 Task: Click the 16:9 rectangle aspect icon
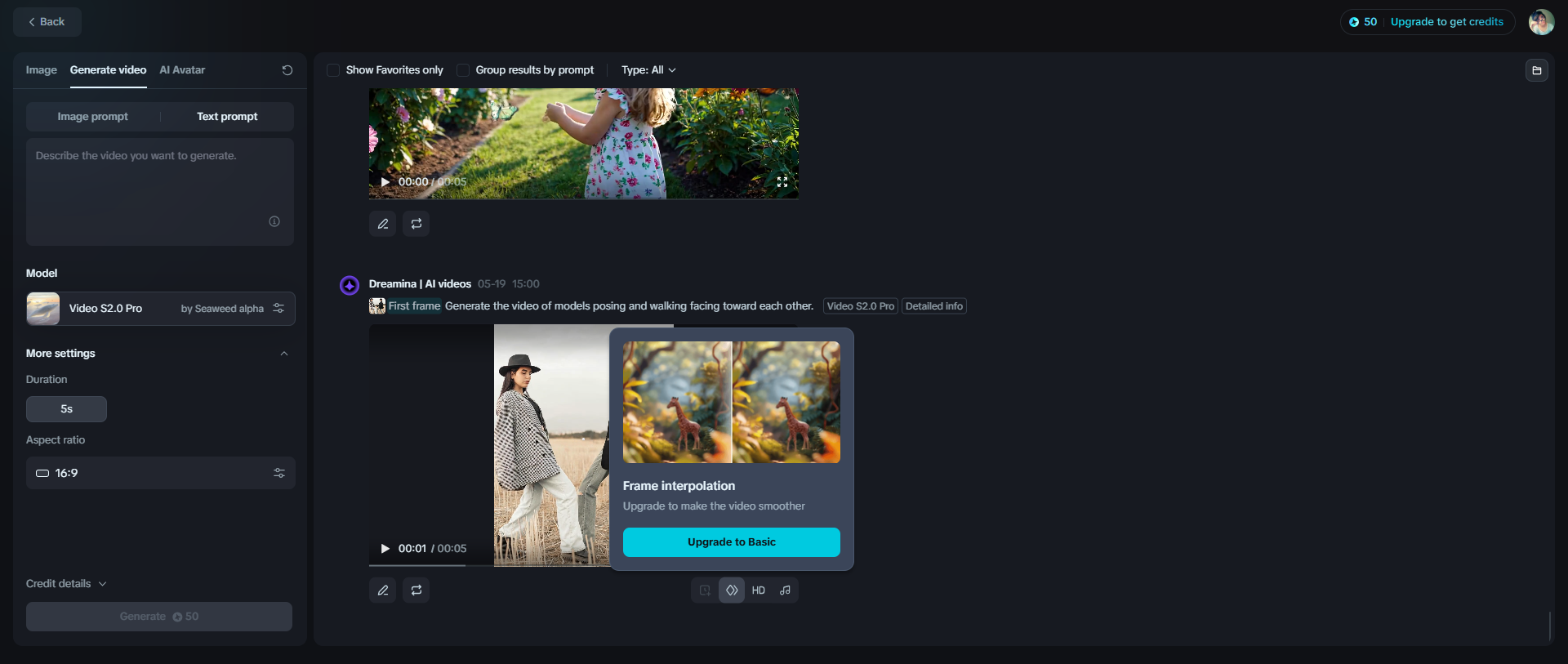42,473
